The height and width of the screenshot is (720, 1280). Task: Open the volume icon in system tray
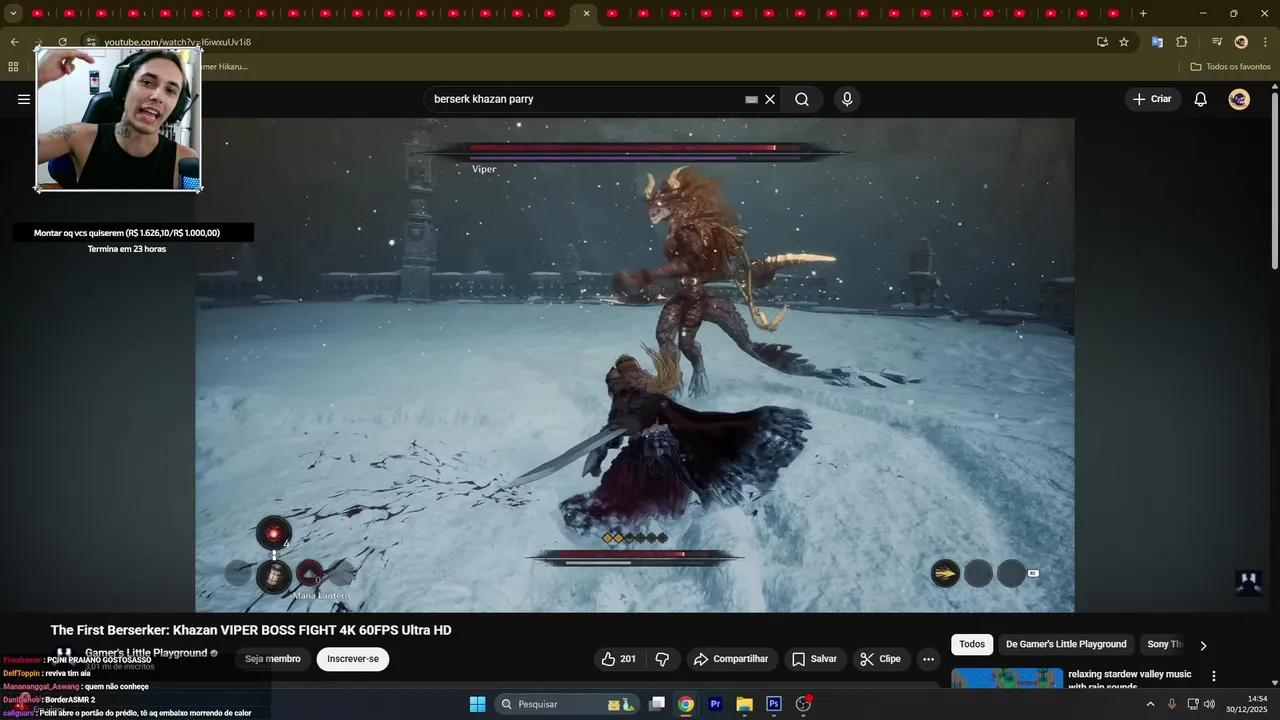click(x=1209, y=704)
